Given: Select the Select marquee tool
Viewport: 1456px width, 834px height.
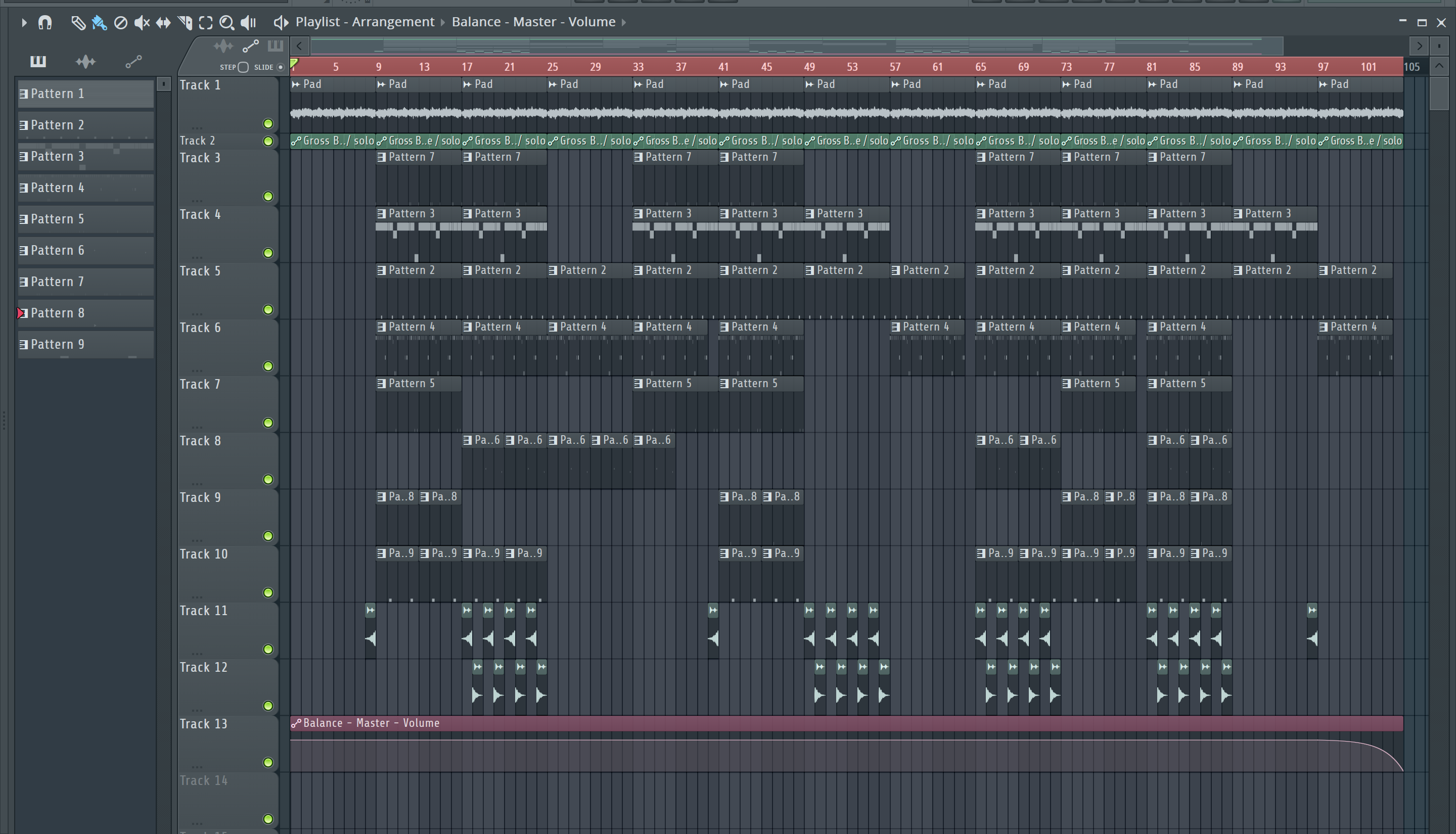Looking at the screenshot, I should coord(206,22).
